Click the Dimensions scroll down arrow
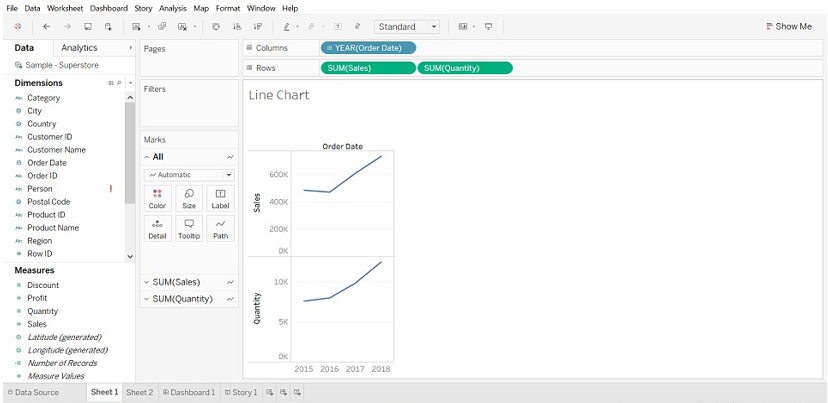 130,256
